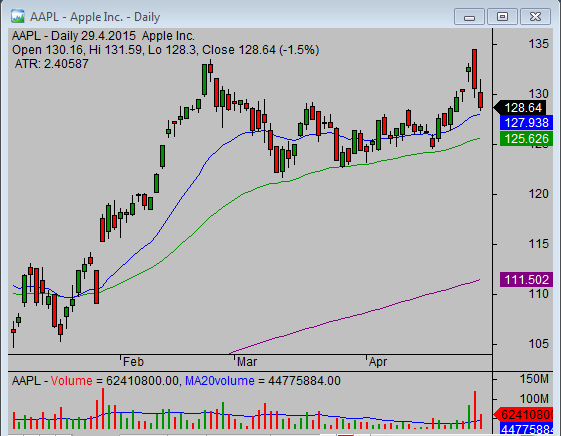Click the Open 130.16 price readout line
The height and width of the screenshot is (436, 561).
pyautogui.click(x=165, y=50)
